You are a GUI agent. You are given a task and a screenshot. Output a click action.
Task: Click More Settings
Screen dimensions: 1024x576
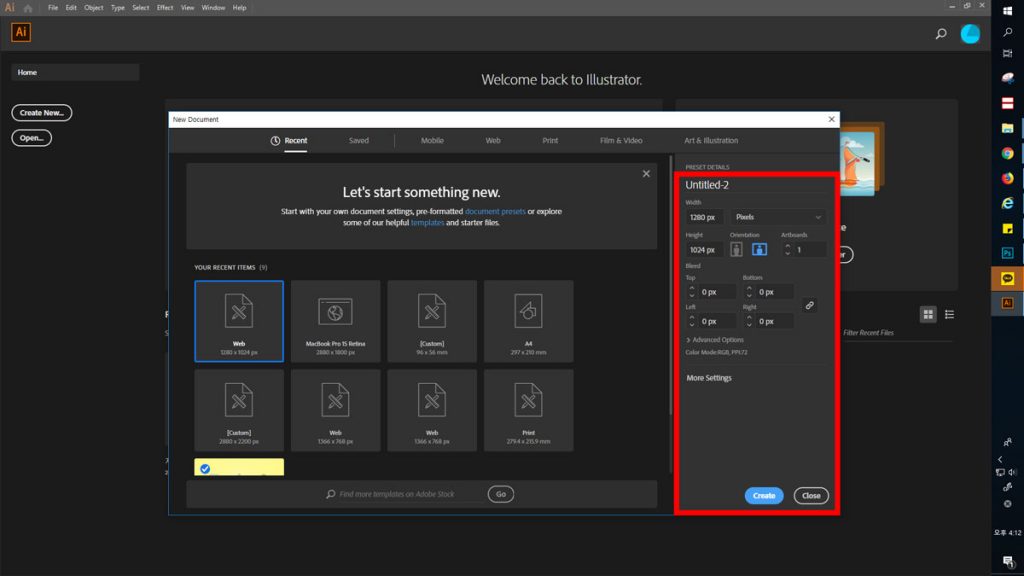pyautogui.click(x=709, y=378)
